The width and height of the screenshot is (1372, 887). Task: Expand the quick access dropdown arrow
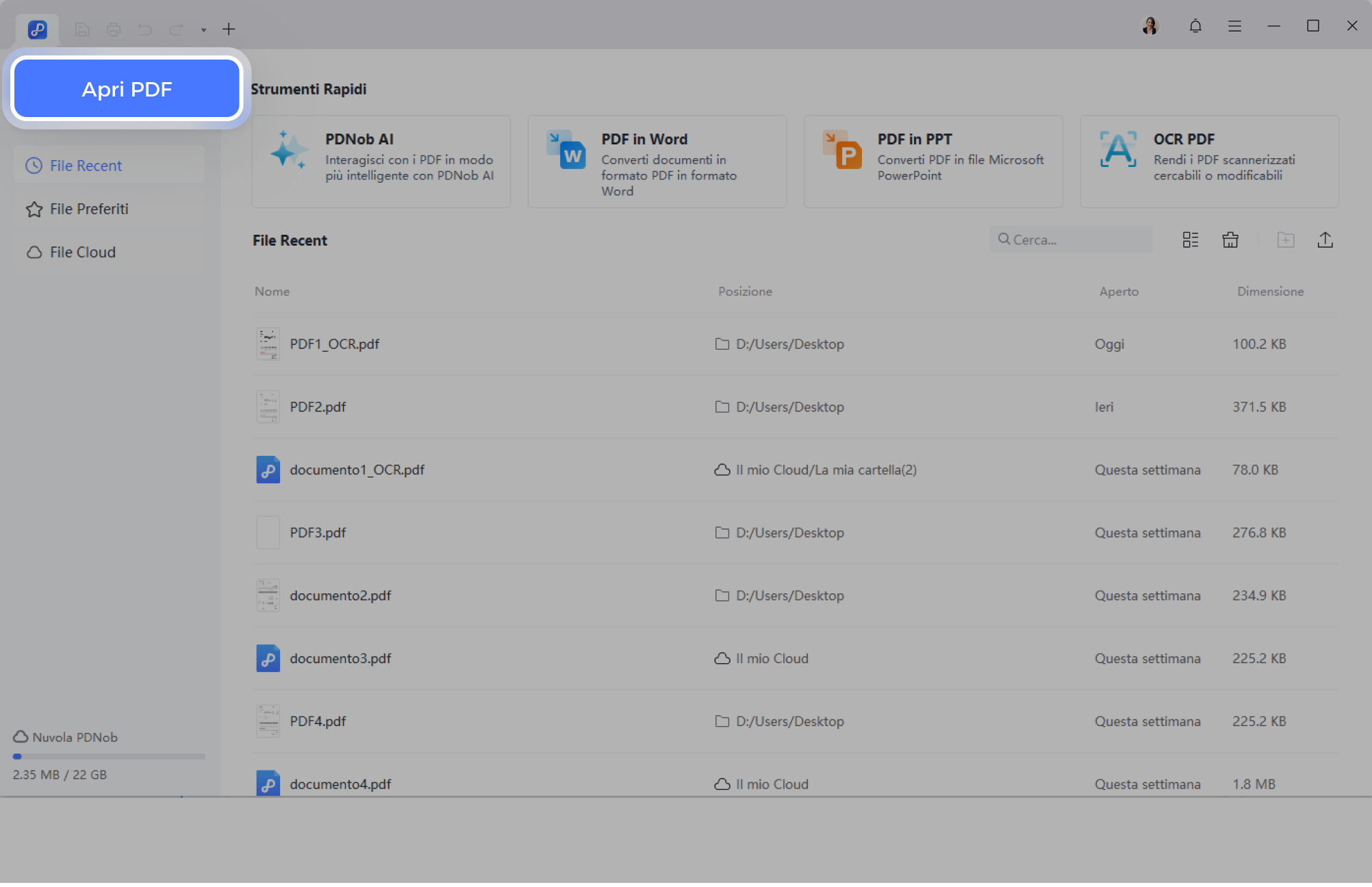coord(203,30)
